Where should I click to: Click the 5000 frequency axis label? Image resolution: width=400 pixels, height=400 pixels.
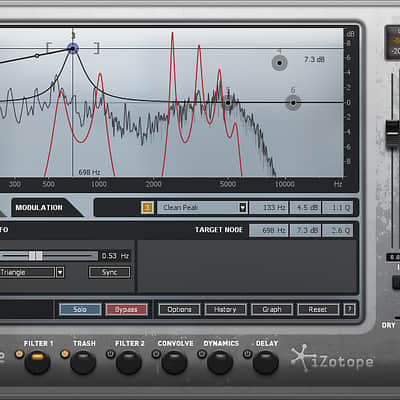pyautogui.click(x=228, y=184)
